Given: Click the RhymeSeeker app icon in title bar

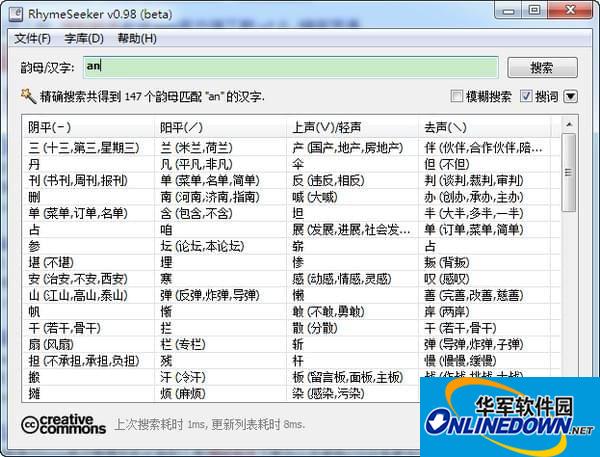Looking at the screenshot, I should coord(16,14).
